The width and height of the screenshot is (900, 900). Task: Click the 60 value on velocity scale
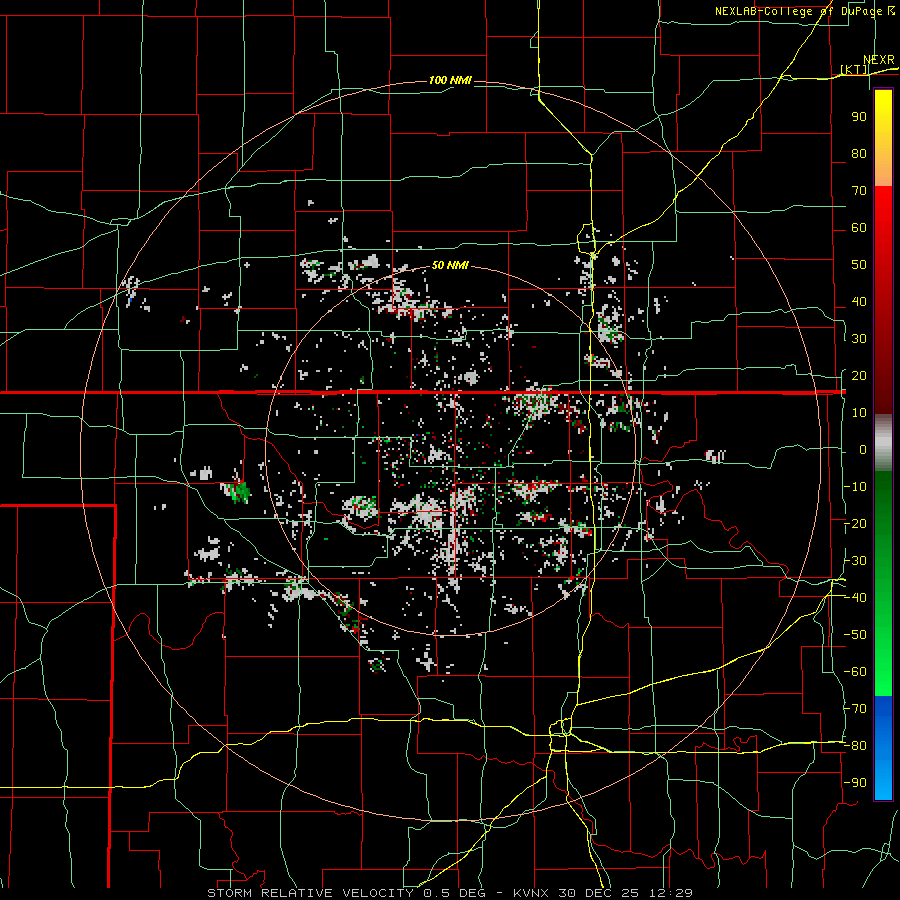[x=859, y=228]
